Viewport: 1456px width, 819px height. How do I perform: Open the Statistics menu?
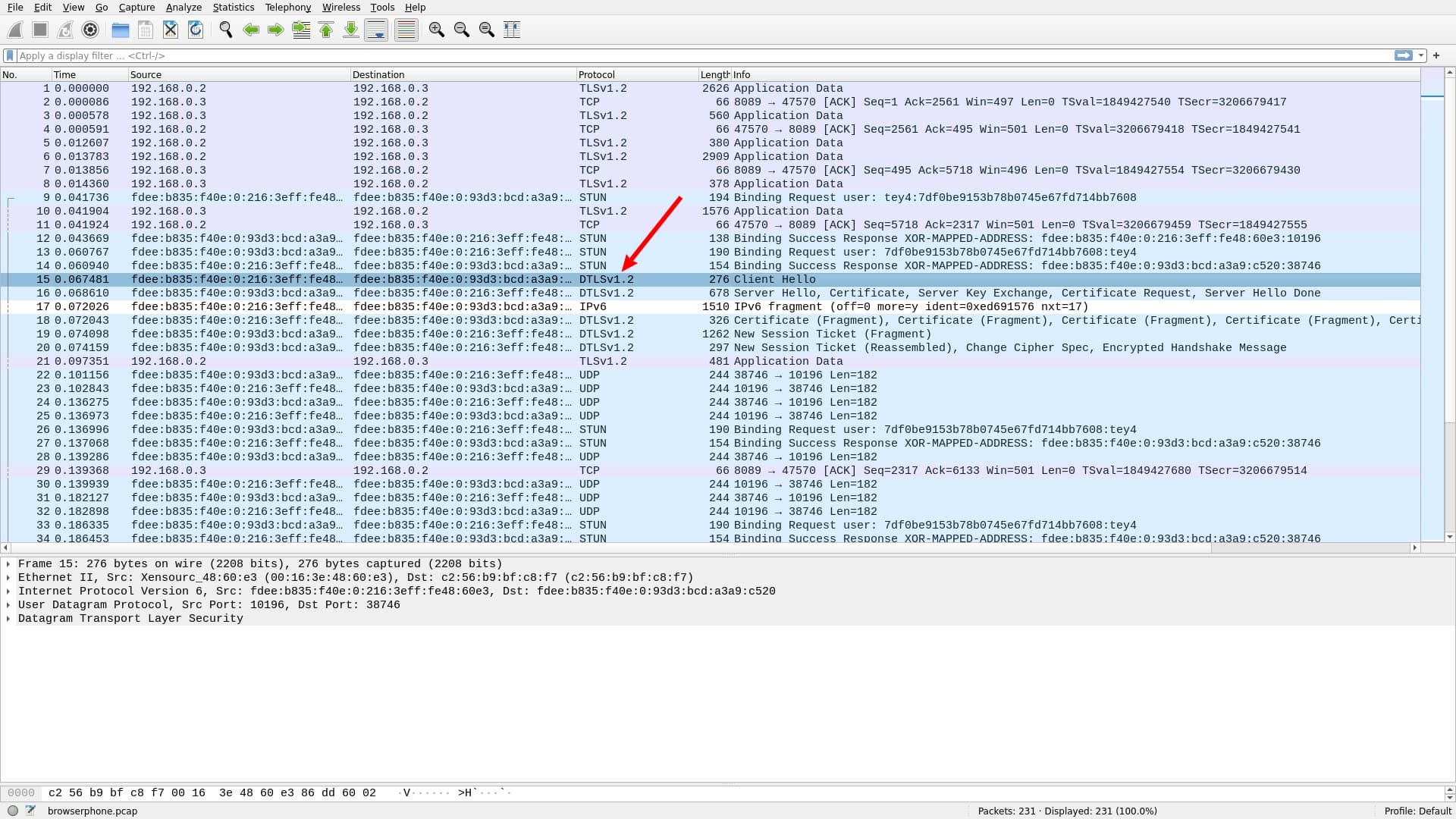[234, 7]
